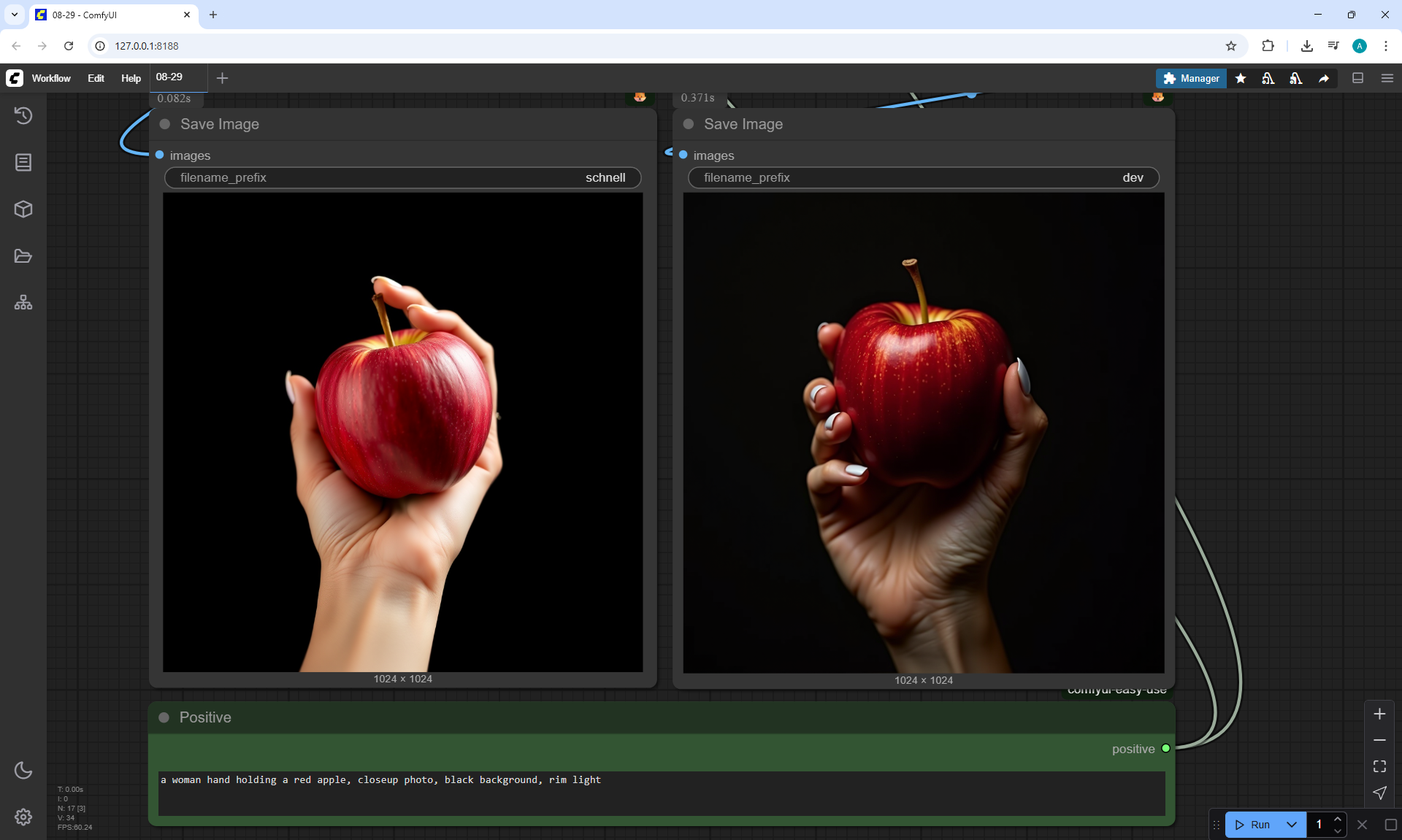The image size is (1402, 840).
Task: Open the settings gear icon
Action: pyautogui.click(x=23, y=817)
